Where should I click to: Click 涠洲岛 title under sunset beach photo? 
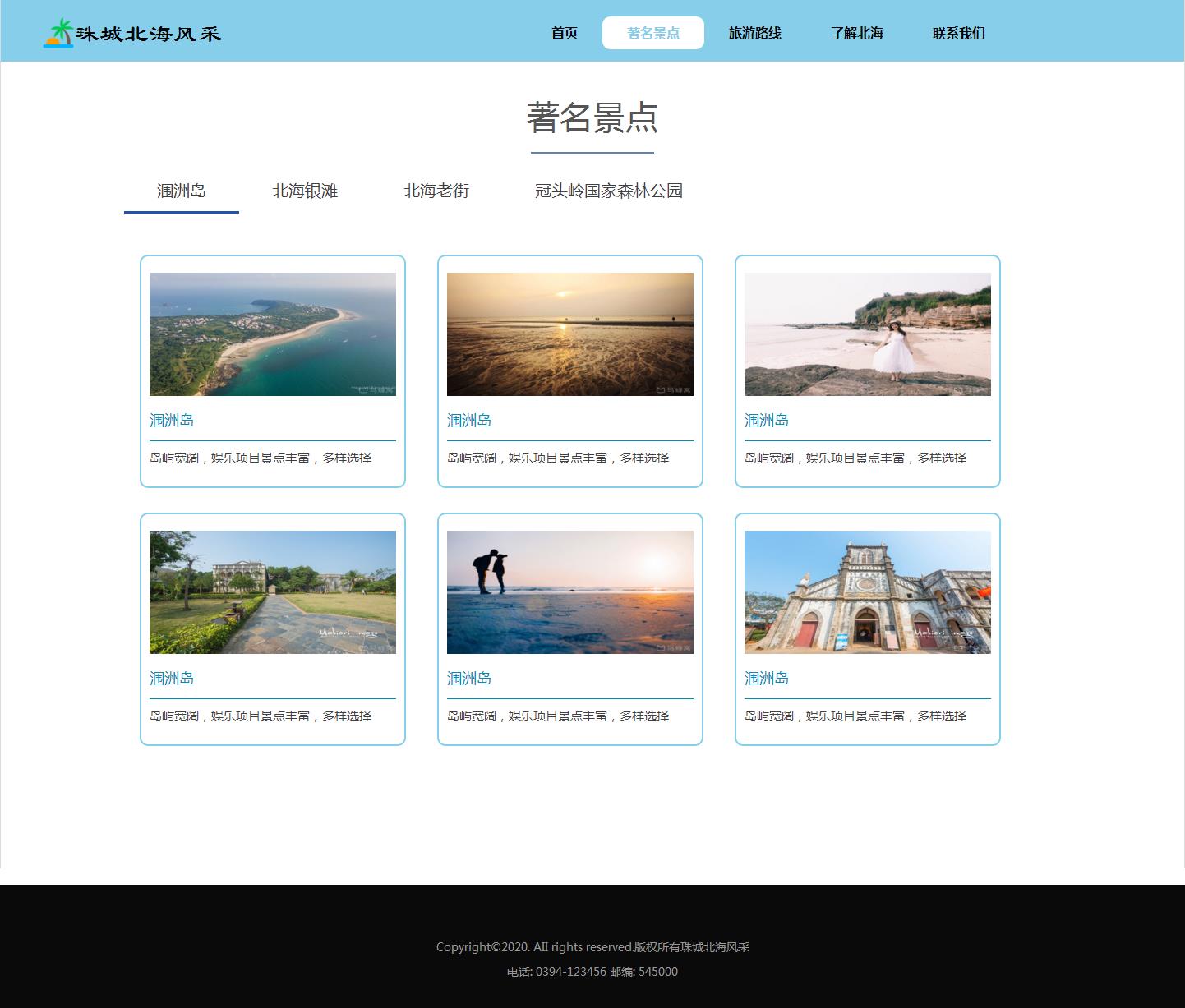pyautogui.click(x=469, y=421)
